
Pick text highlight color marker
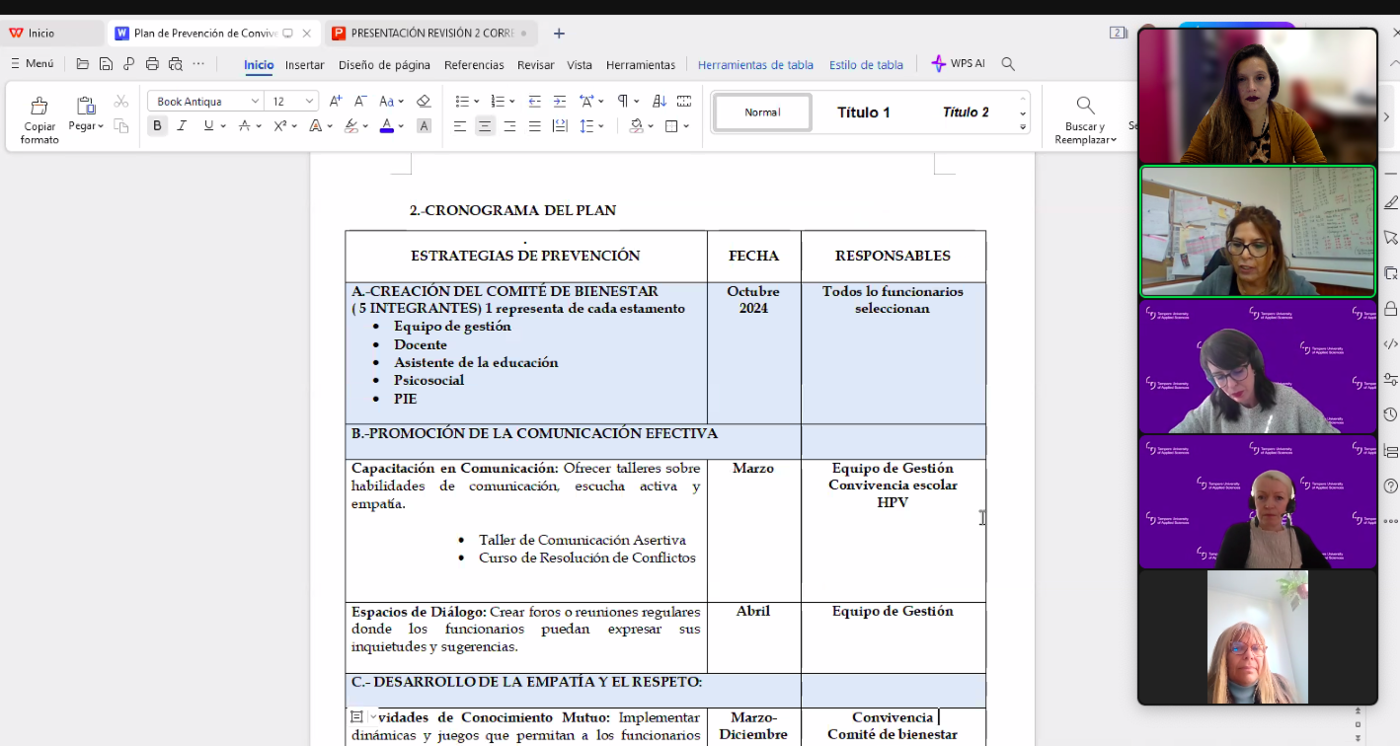click(351, 126)
